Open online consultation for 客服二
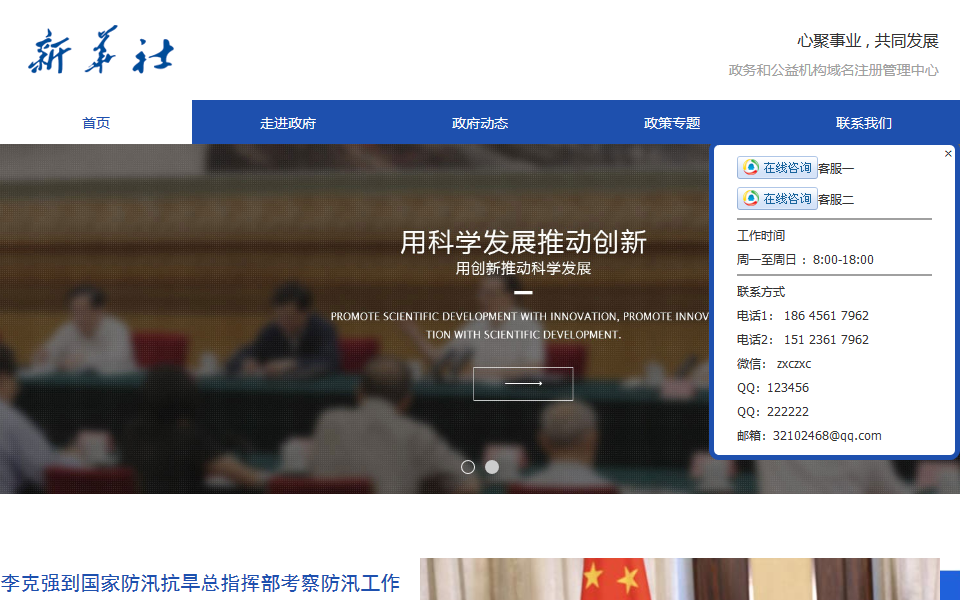The height and width of the screenshot is (600, 960). 777,199
